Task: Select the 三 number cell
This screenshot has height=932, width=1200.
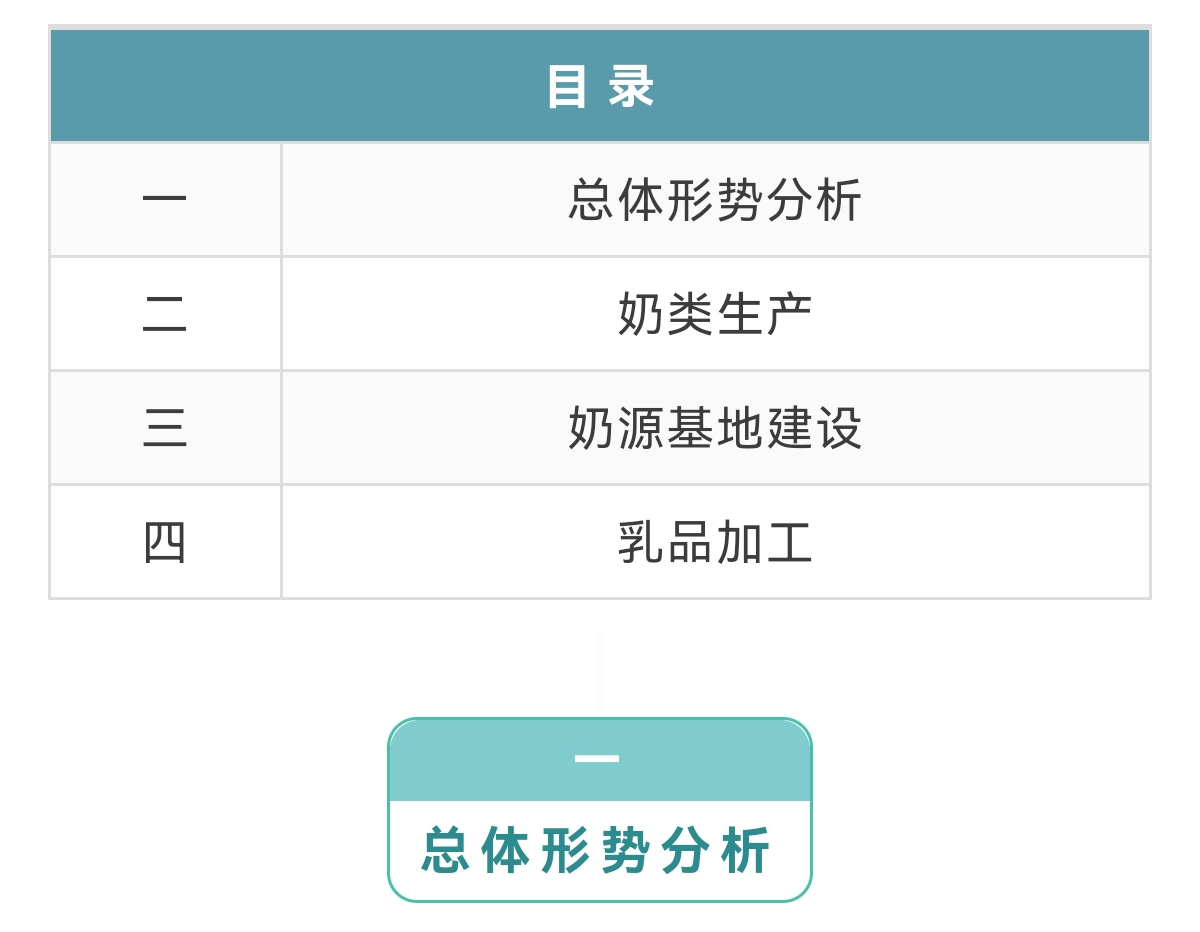Action: (x=166, y=428)
